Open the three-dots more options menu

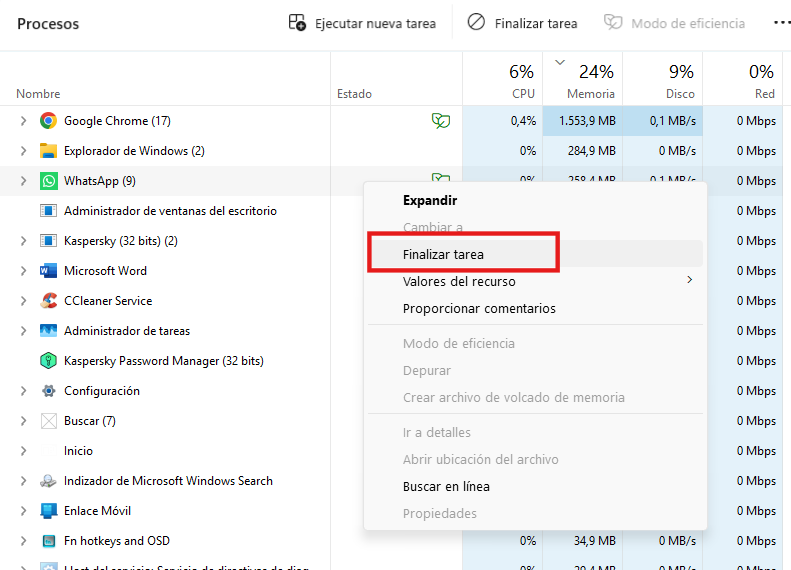[x=782, y=23]
